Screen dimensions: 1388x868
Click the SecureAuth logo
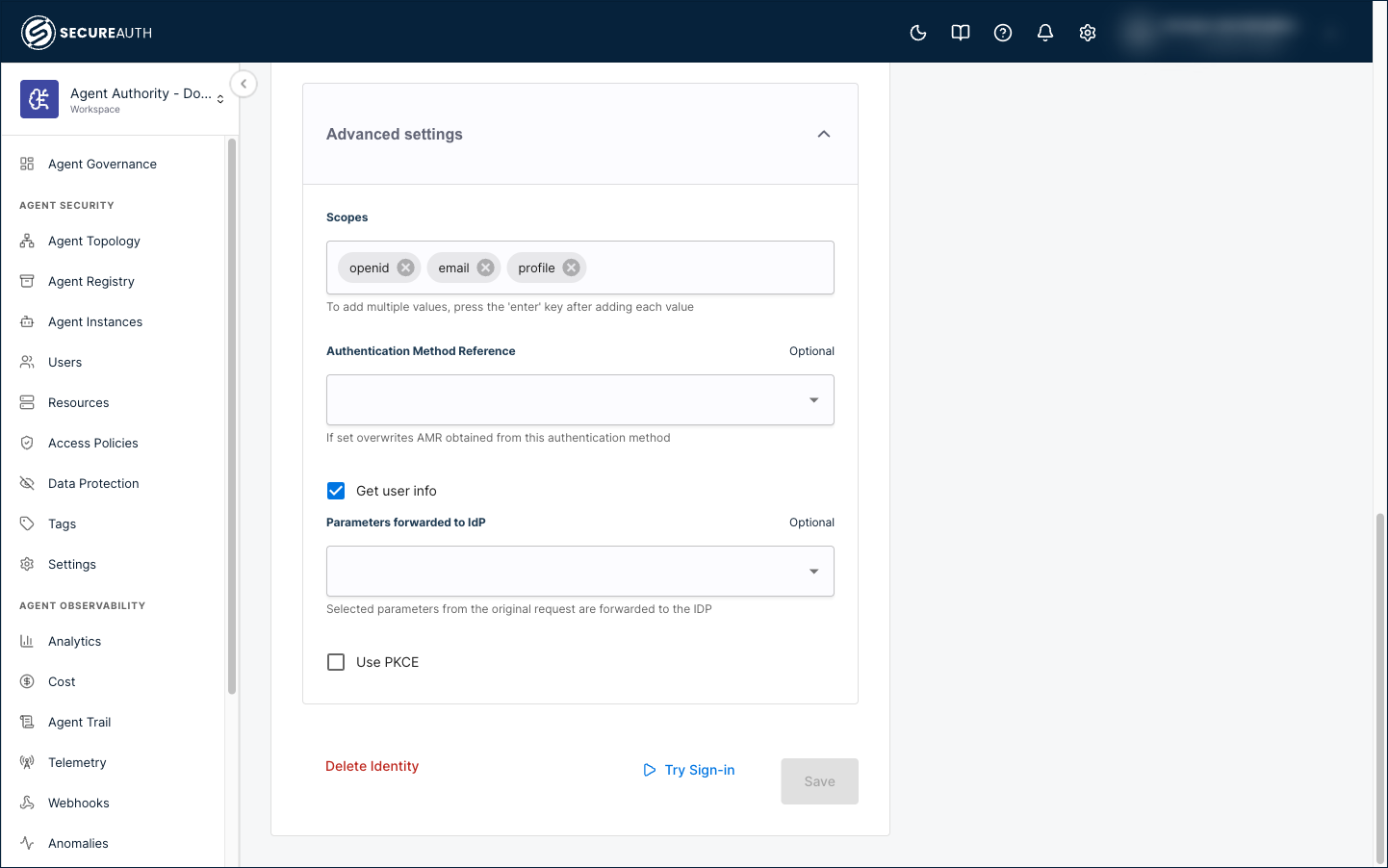87,33
